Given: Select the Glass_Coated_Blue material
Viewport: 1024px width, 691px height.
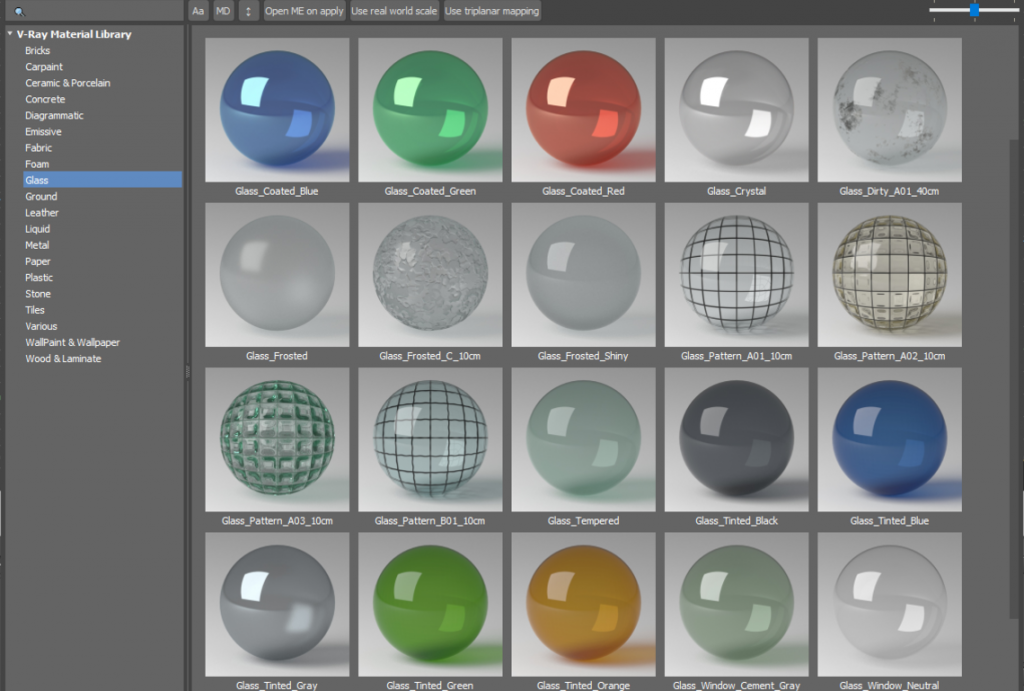Looking at the screenshot, I should click(277, 110).
